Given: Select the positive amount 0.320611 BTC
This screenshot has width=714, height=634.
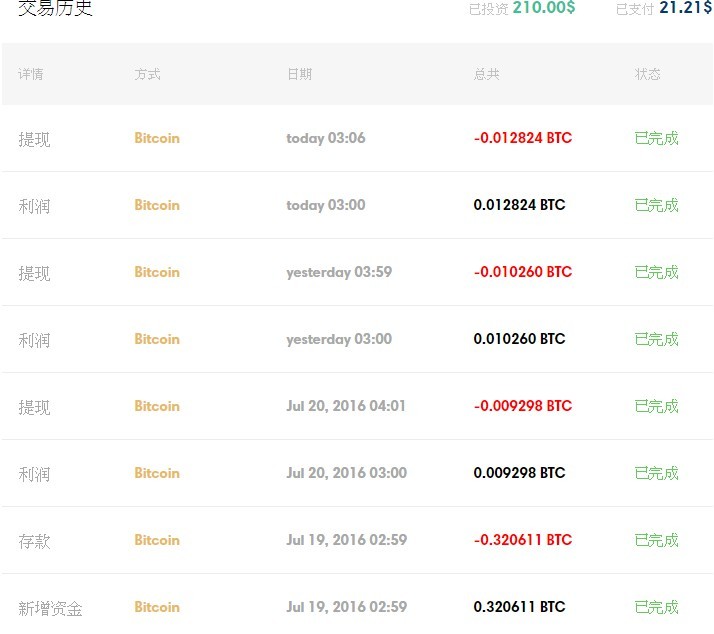Looking at the screenshot, I should 520,606.
